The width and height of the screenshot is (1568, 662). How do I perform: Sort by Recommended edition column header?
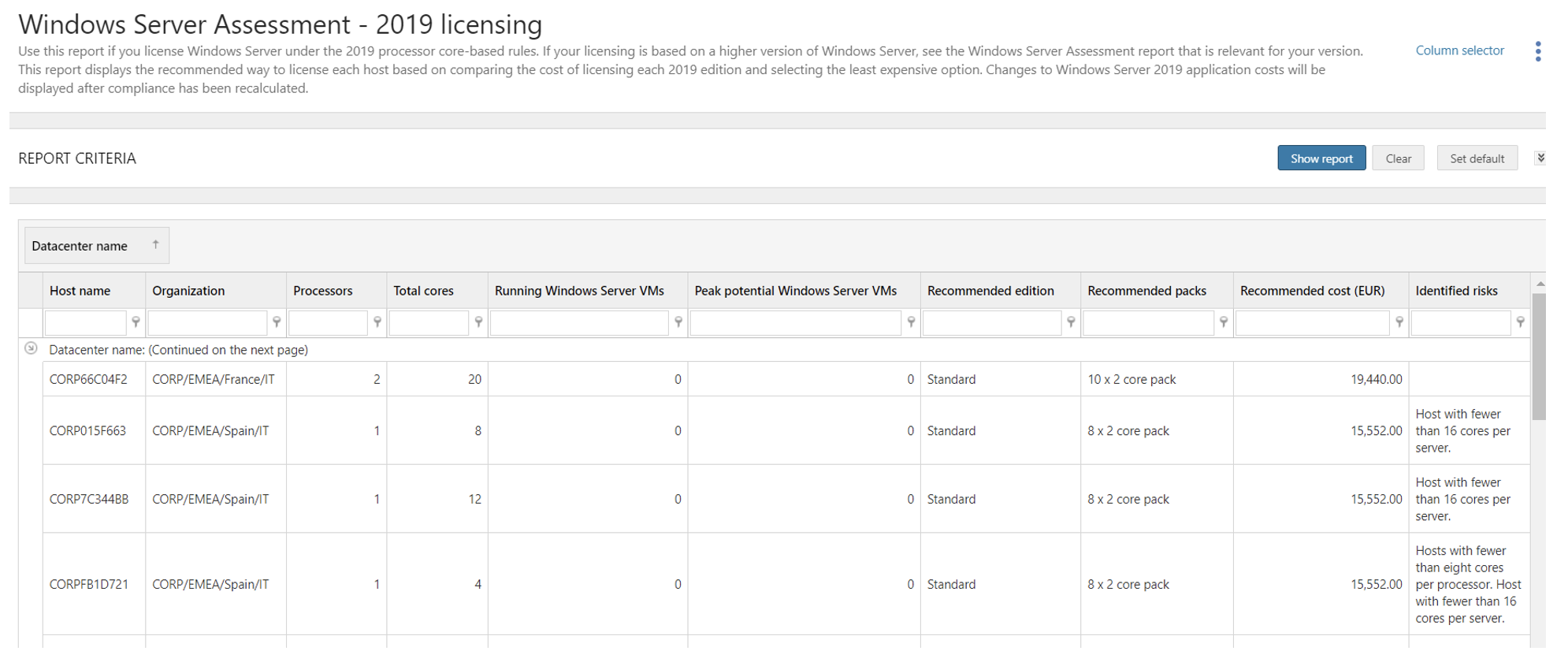pyautogui.click(x=1001, y=291)
